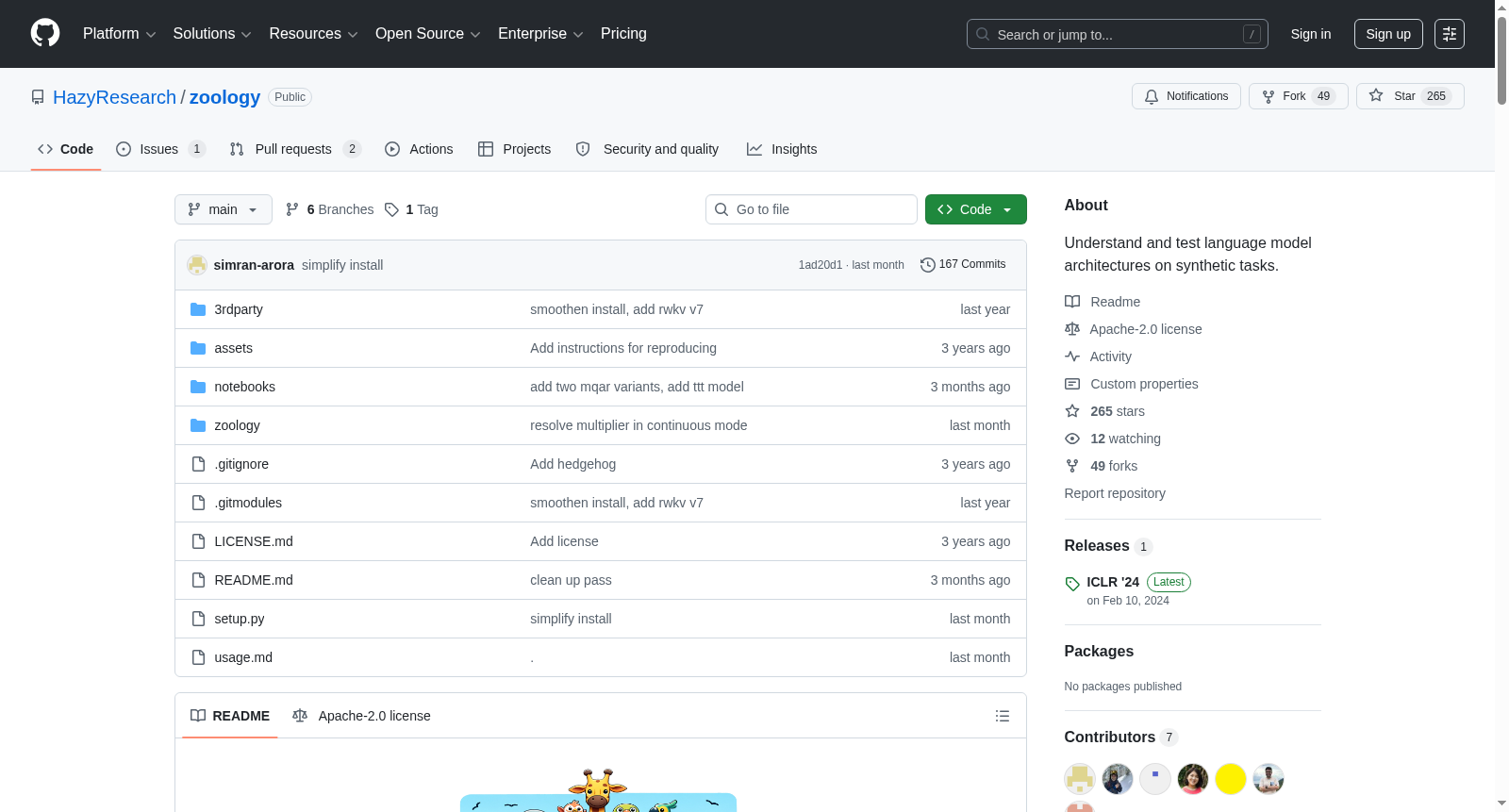Open the README outline list icon
1509x812 pixels.
click(1003, 716)
